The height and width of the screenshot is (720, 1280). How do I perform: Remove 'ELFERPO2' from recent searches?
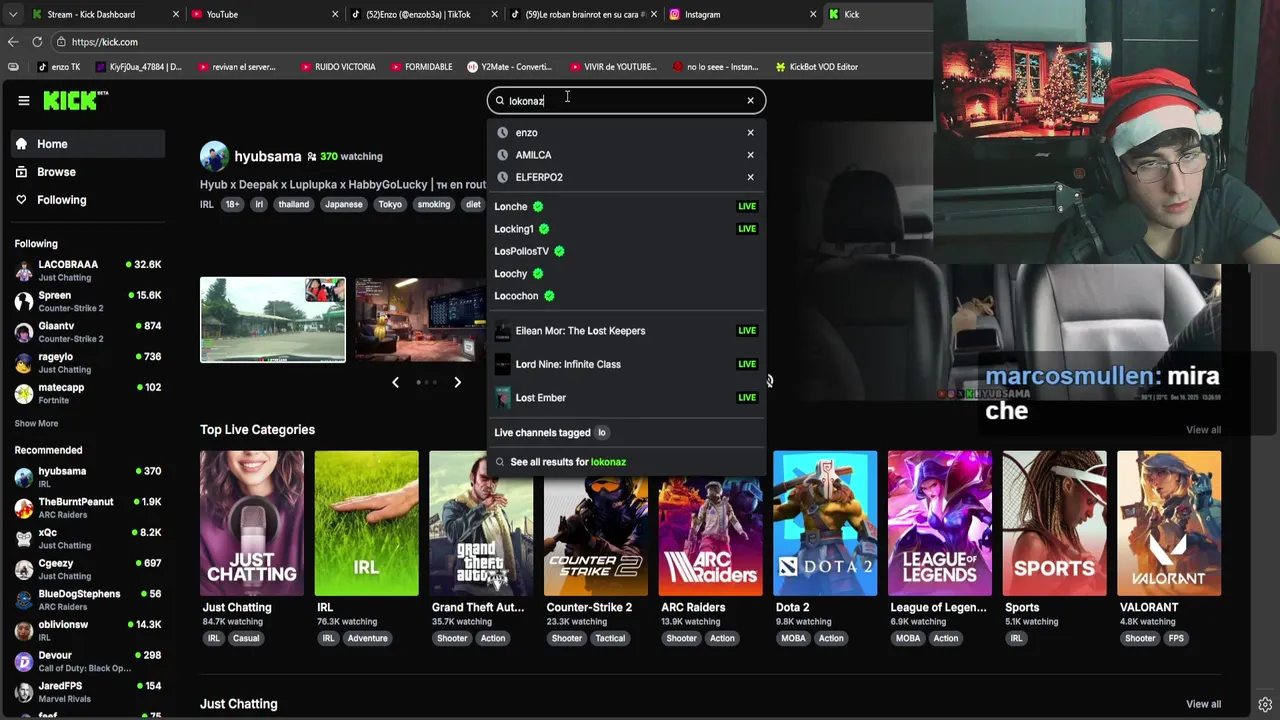pyautogui.click(x=750, y=177)
